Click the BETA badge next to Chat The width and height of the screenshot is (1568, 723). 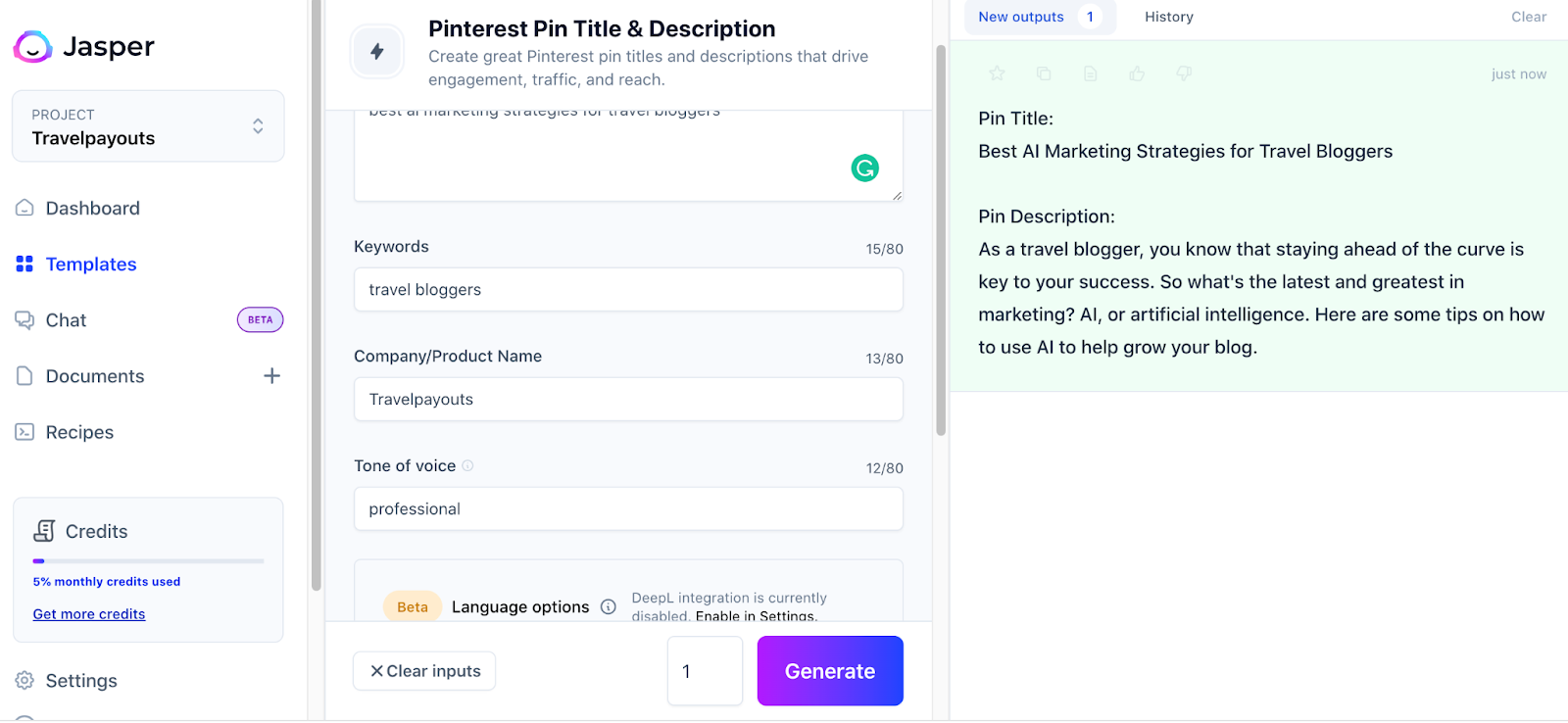coord(260,319)
